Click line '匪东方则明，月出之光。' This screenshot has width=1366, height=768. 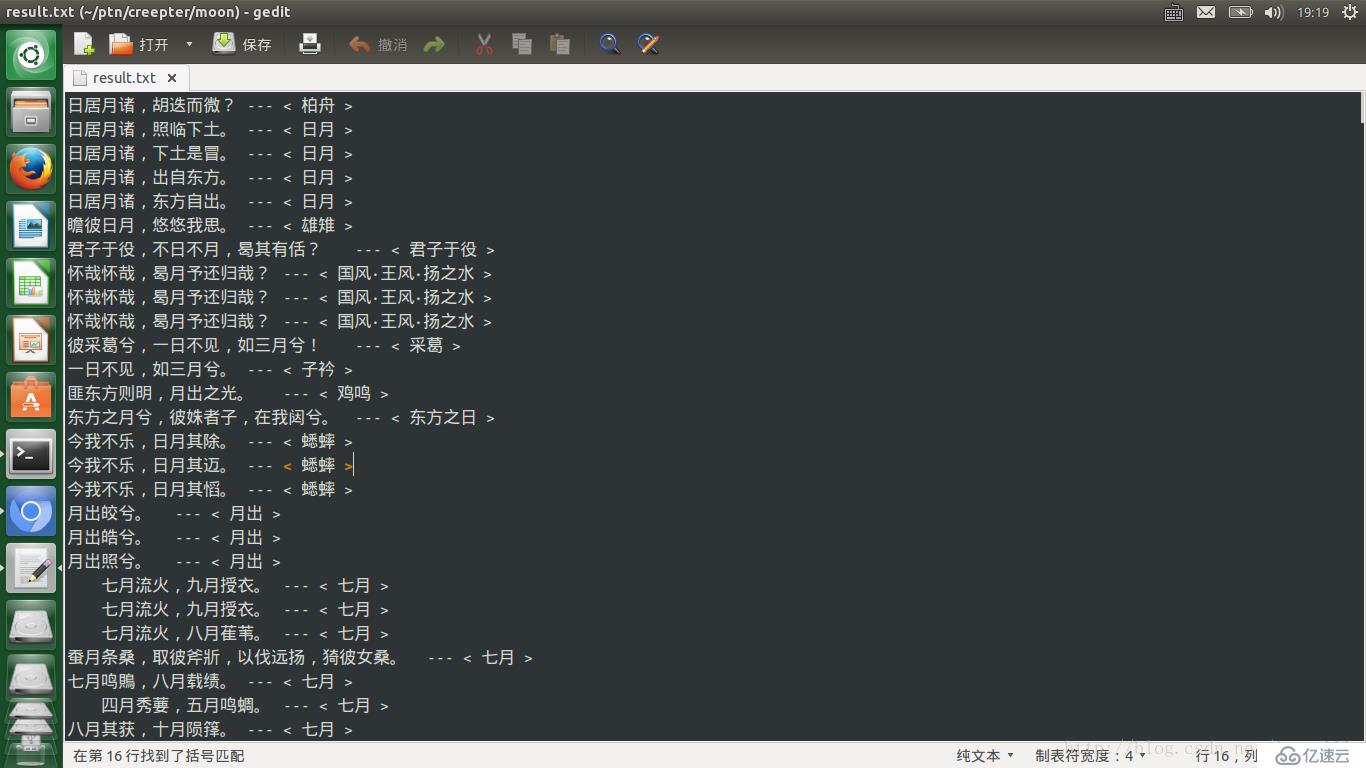pos(228,393)
